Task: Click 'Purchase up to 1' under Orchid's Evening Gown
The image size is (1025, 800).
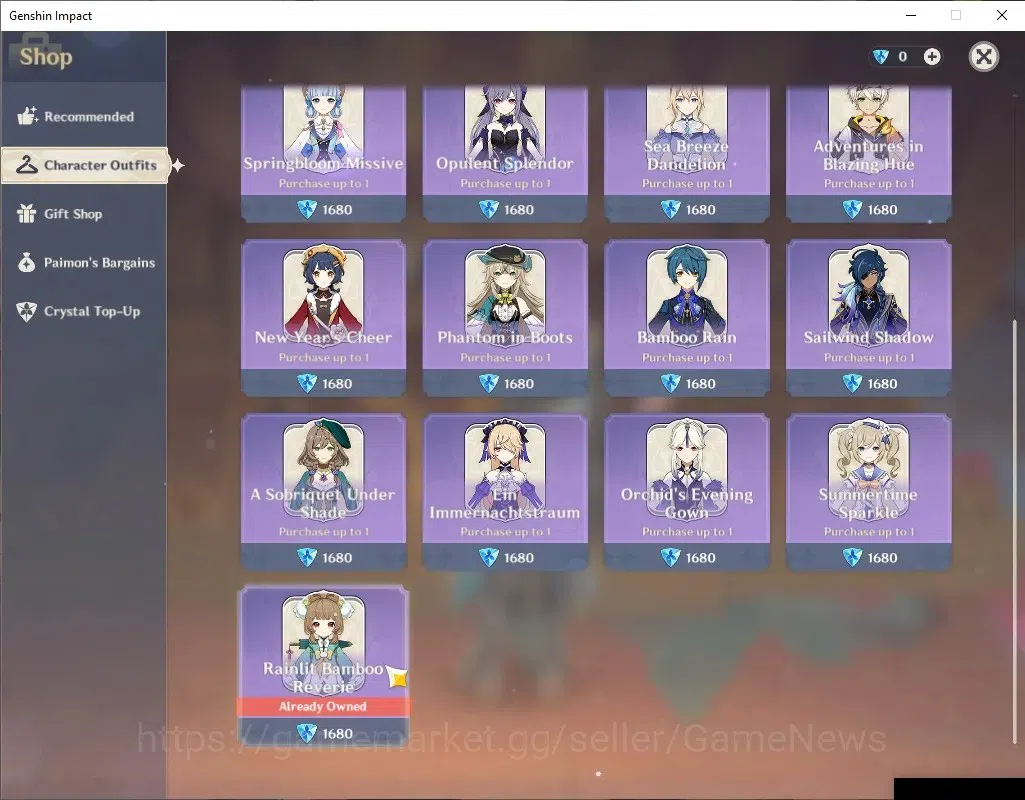Action: coord(687,531)
